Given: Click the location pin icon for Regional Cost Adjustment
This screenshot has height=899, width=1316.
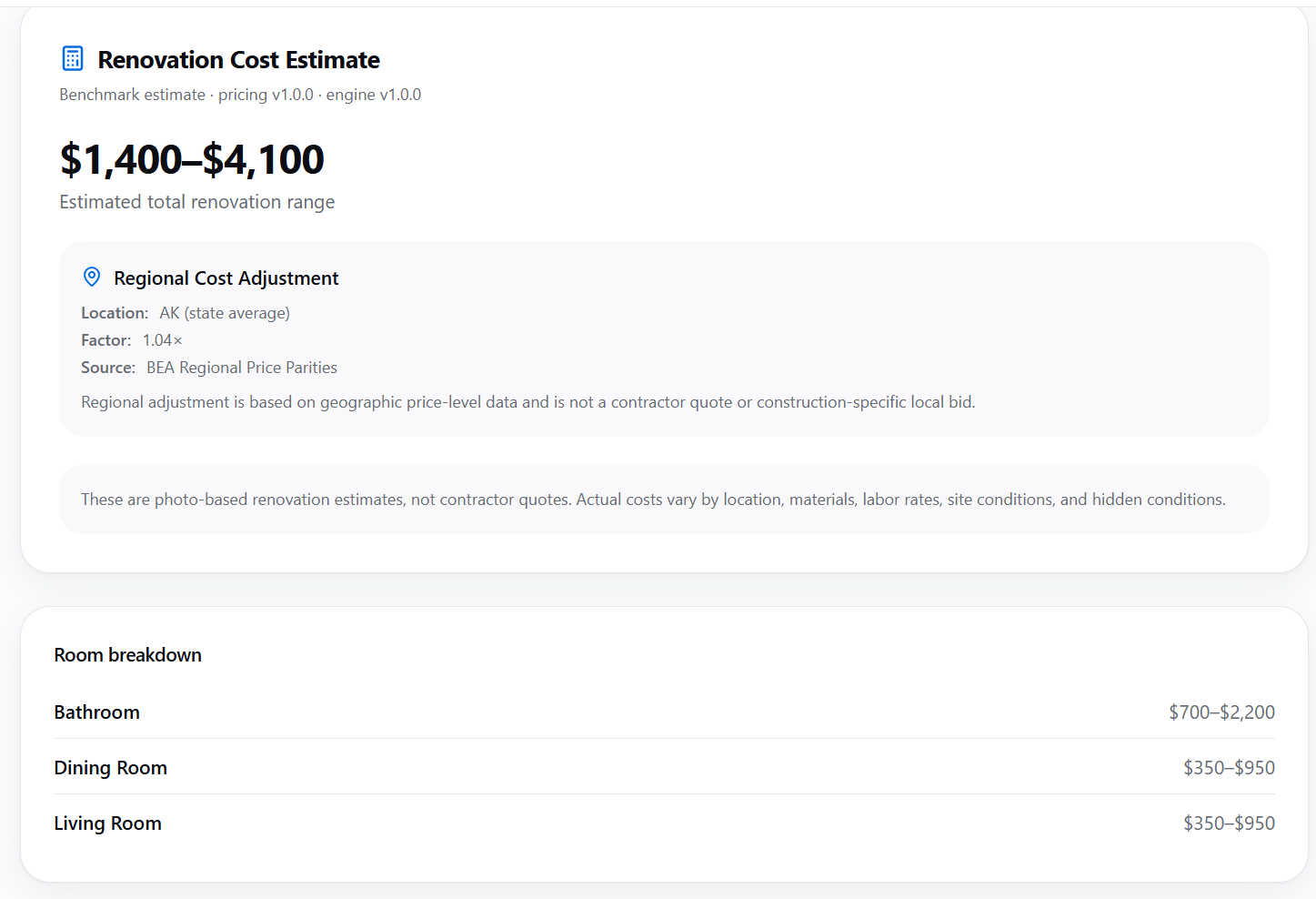Looking at the screenshot, I should (92, 277).
